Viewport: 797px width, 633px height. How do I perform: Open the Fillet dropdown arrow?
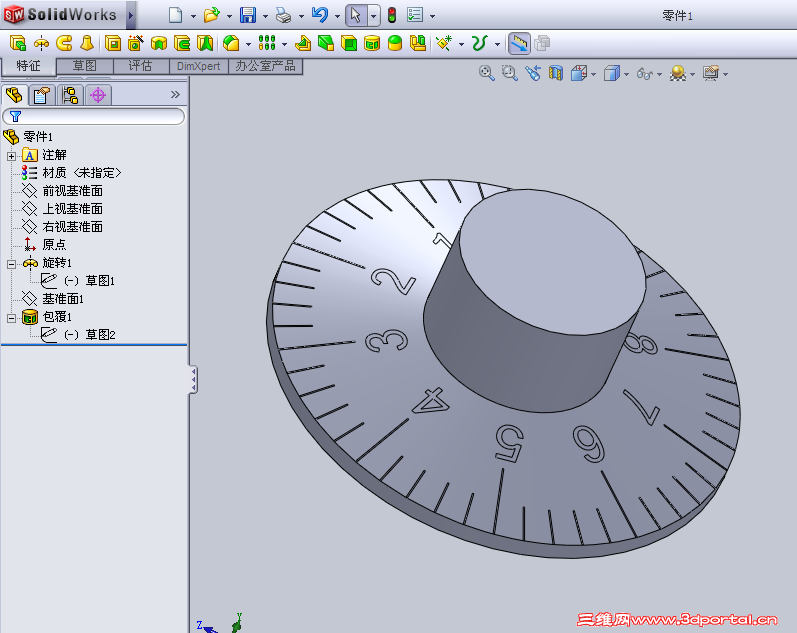click(249, 44)
